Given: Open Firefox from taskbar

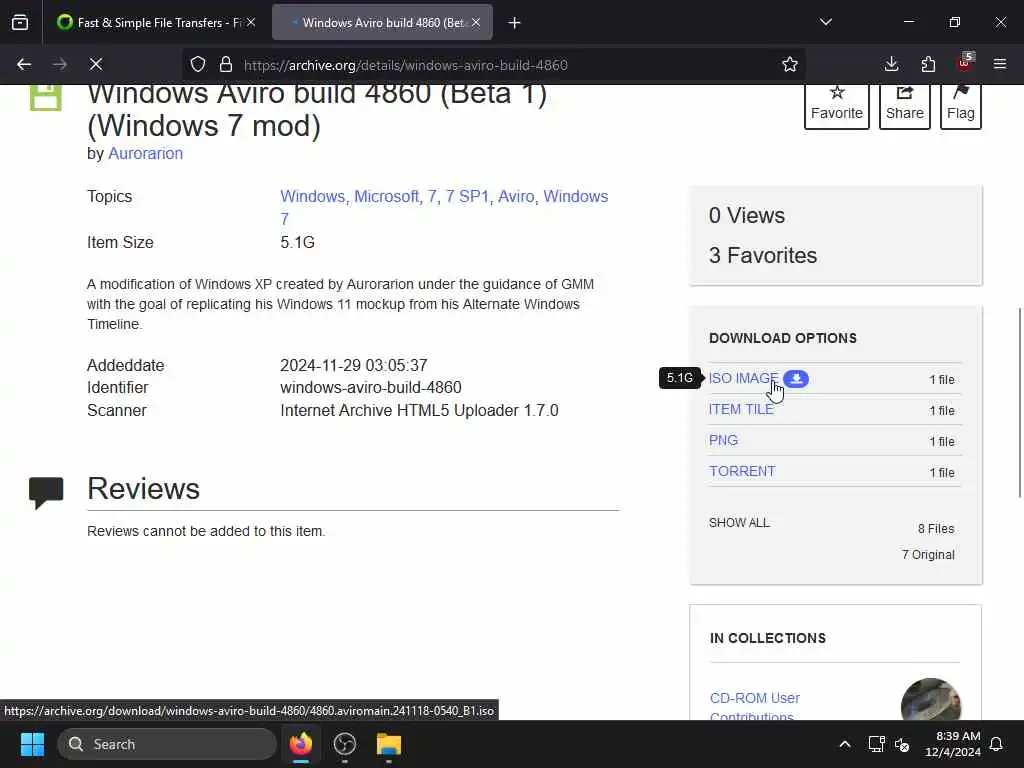Looking at the screenshot, I should (300, 744).
